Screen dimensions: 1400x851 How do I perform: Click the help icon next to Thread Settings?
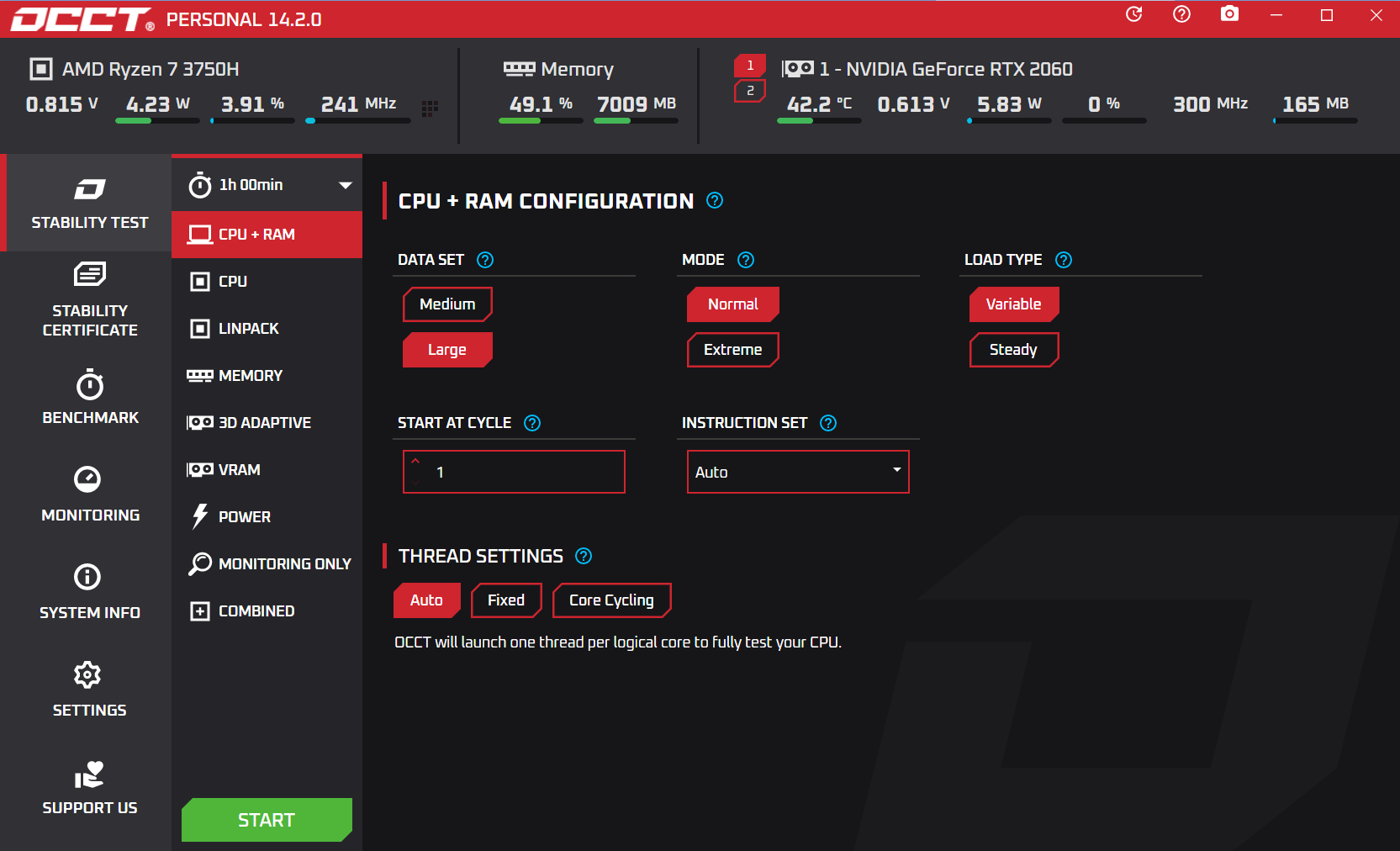tap(584, 556)
